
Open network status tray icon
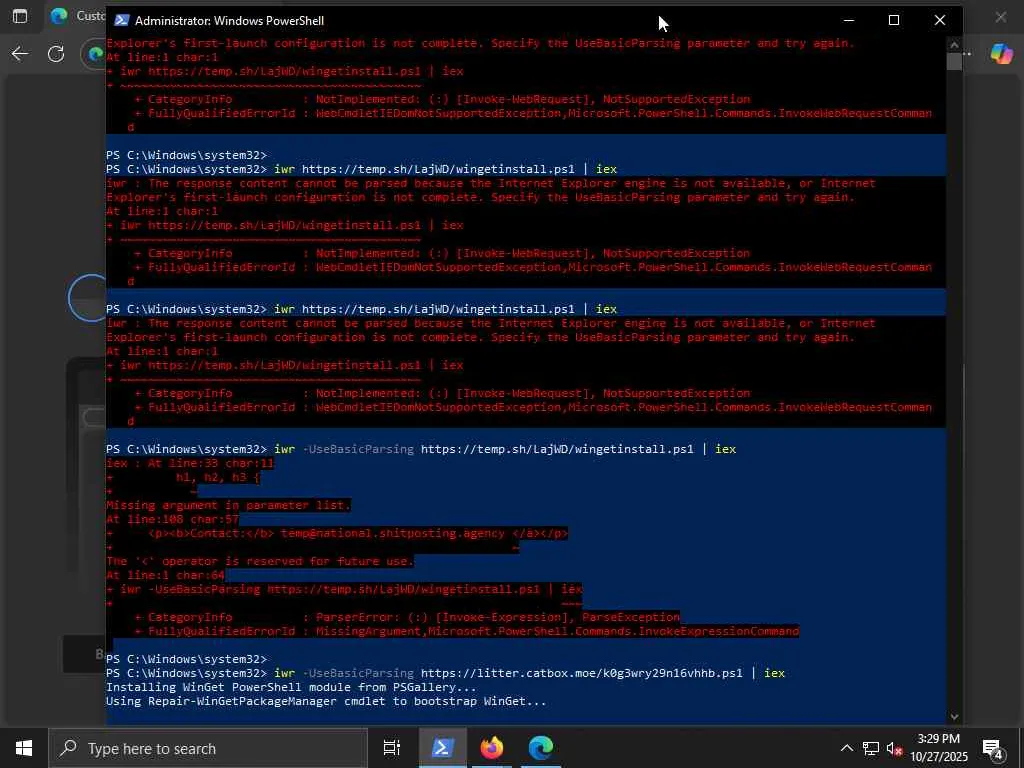(x=871, y=748)
